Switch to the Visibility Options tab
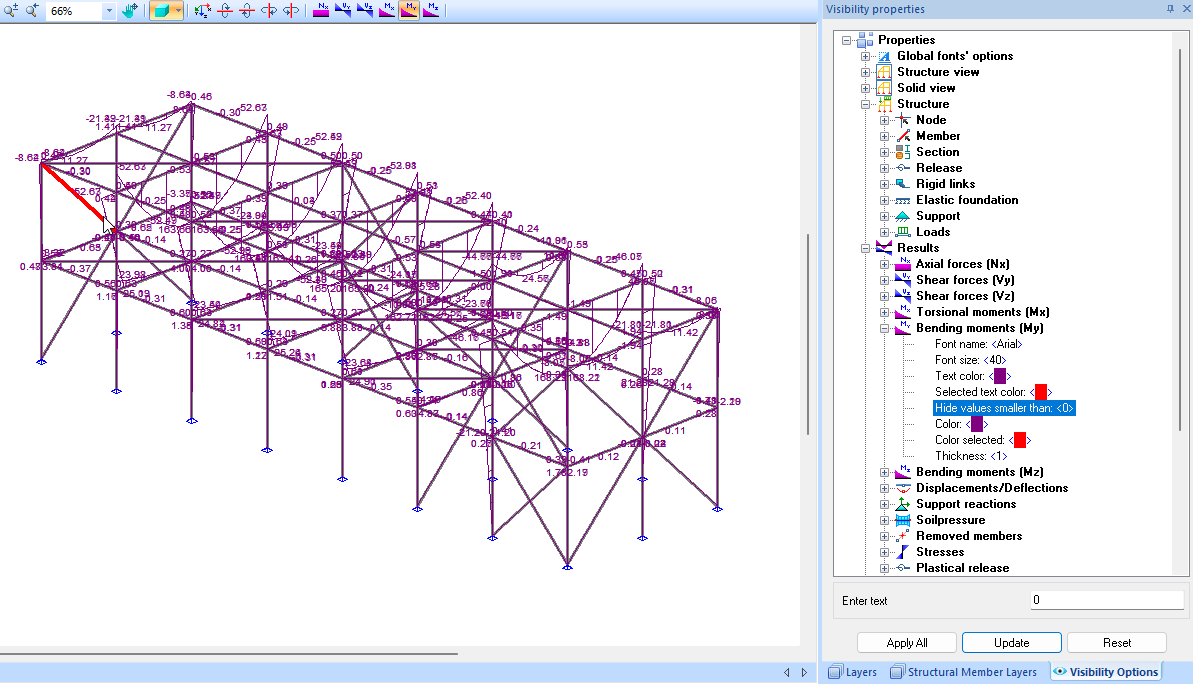 pyautogui.click(x=1106, y=673)
